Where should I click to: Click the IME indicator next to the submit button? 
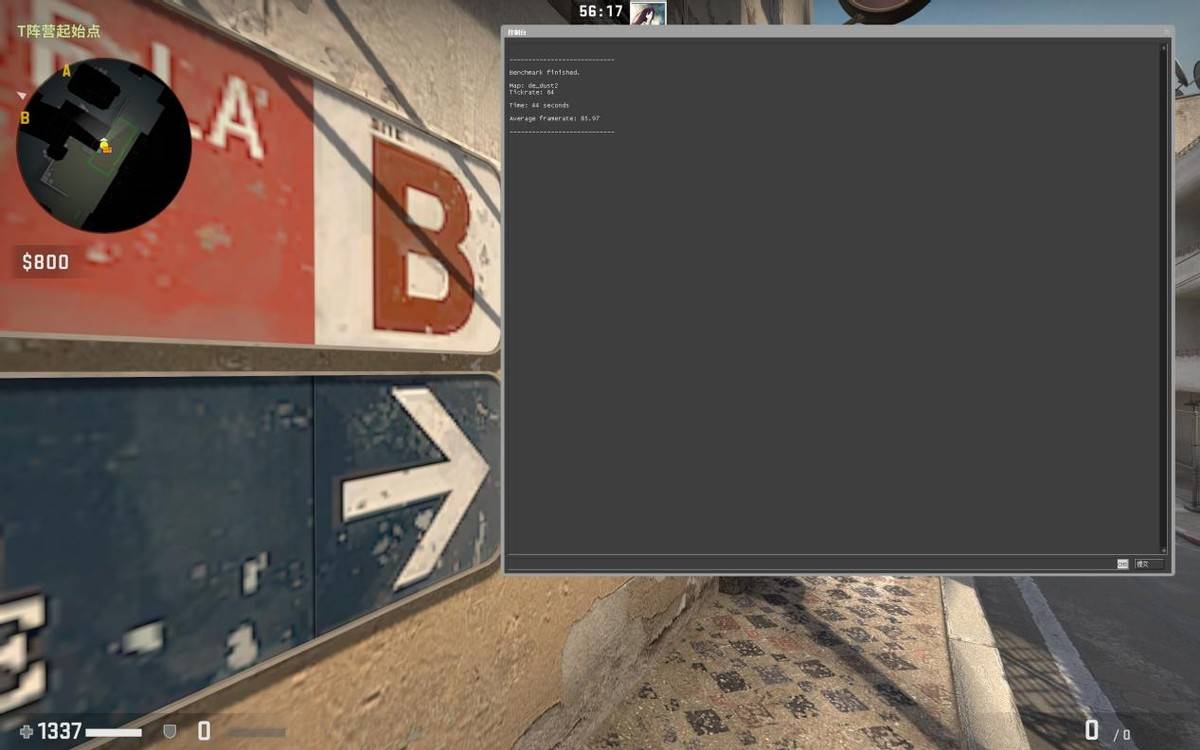point(1123,564)
